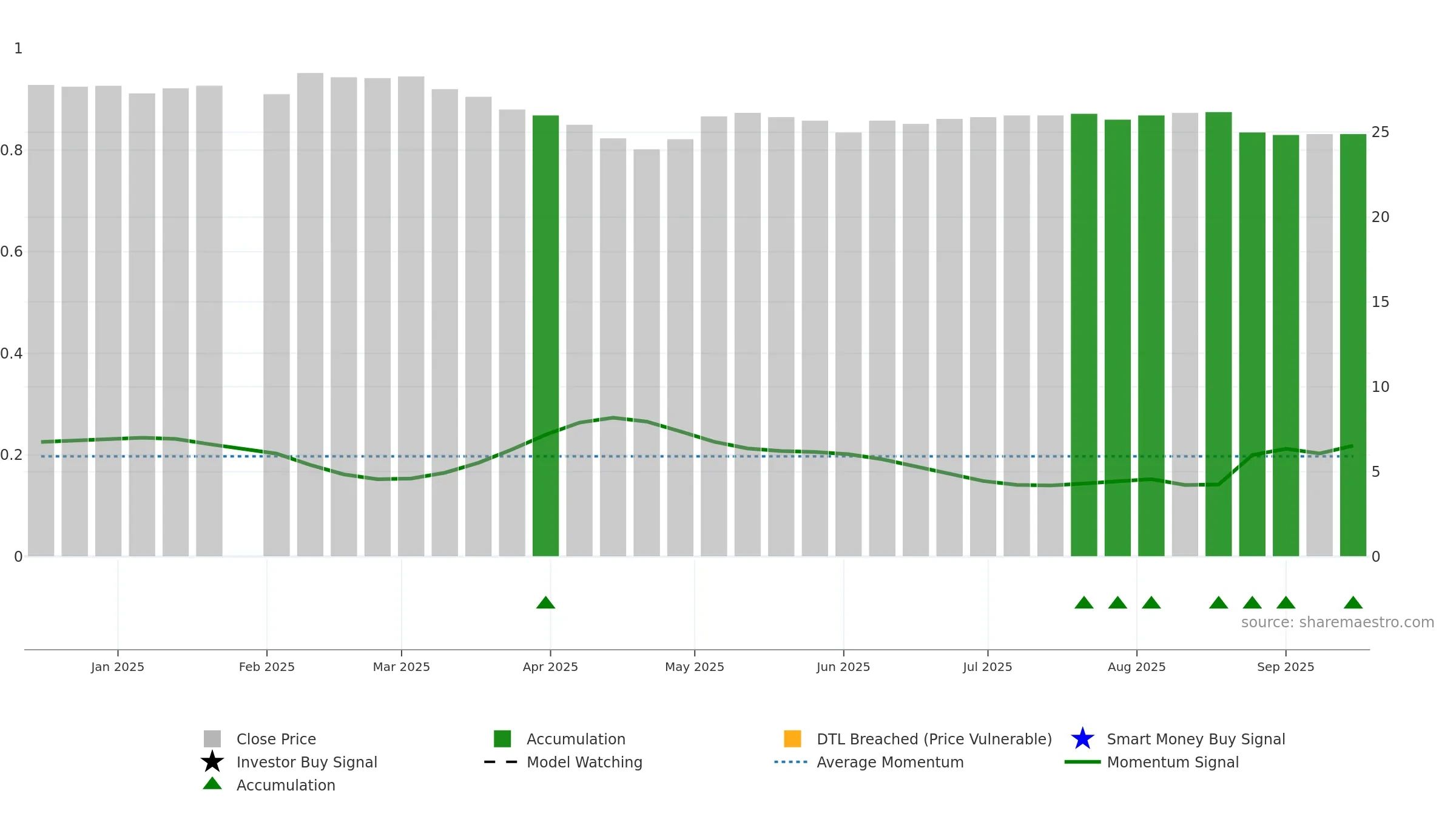Screen dimensions: 1456x819
Task: Click the blue Smart Money Buy Signal star
Action: tap(1082, 739)
